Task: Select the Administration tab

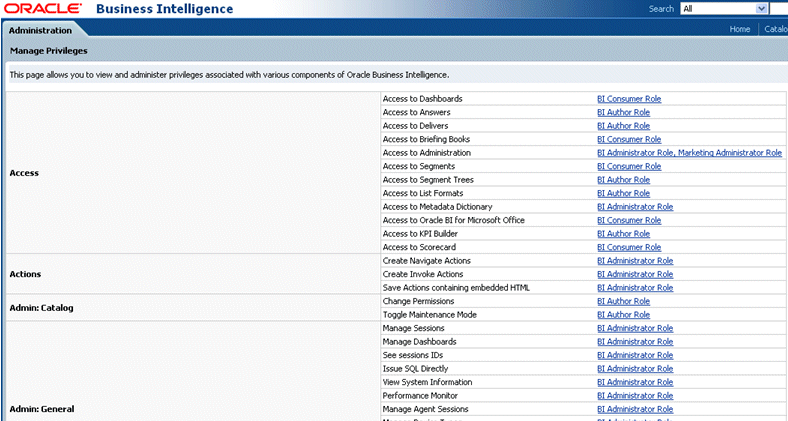Action: pyautogui.click(x=40, y=30)
